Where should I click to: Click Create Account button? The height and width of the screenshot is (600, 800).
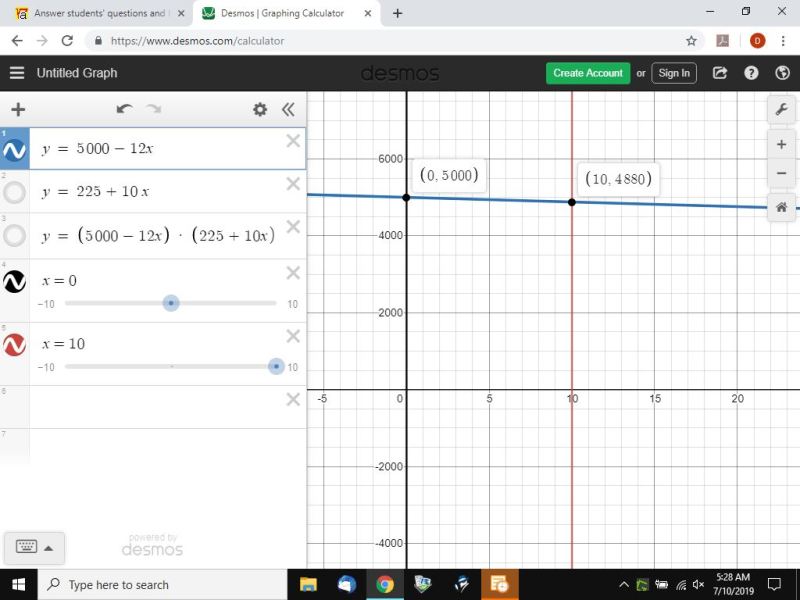[588, 73]
